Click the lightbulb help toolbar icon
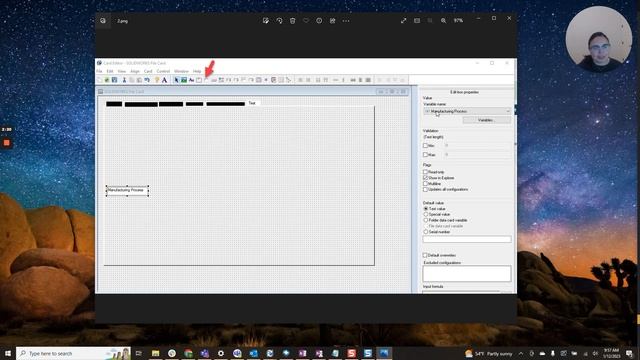 tap(157, 80)
